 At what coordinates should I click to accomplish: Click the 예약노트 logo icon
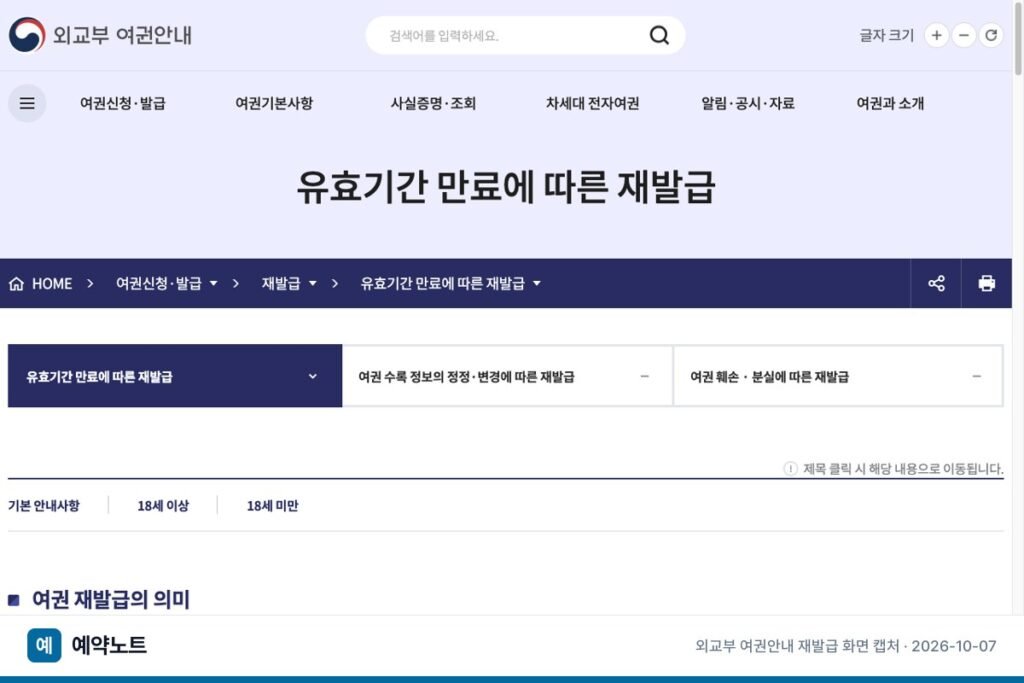44,645
